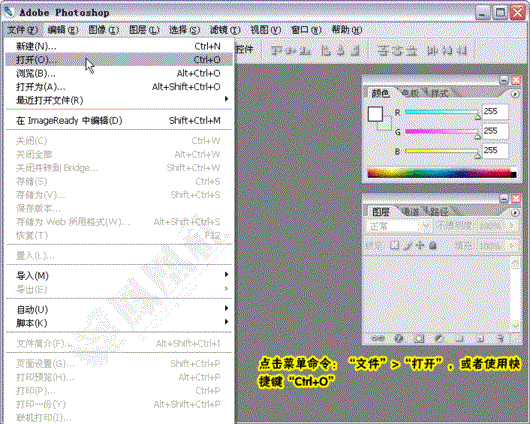Open the 帮助(H) menu
The height and width of the screenshot is (424, 530).
[x=347, y=30]
